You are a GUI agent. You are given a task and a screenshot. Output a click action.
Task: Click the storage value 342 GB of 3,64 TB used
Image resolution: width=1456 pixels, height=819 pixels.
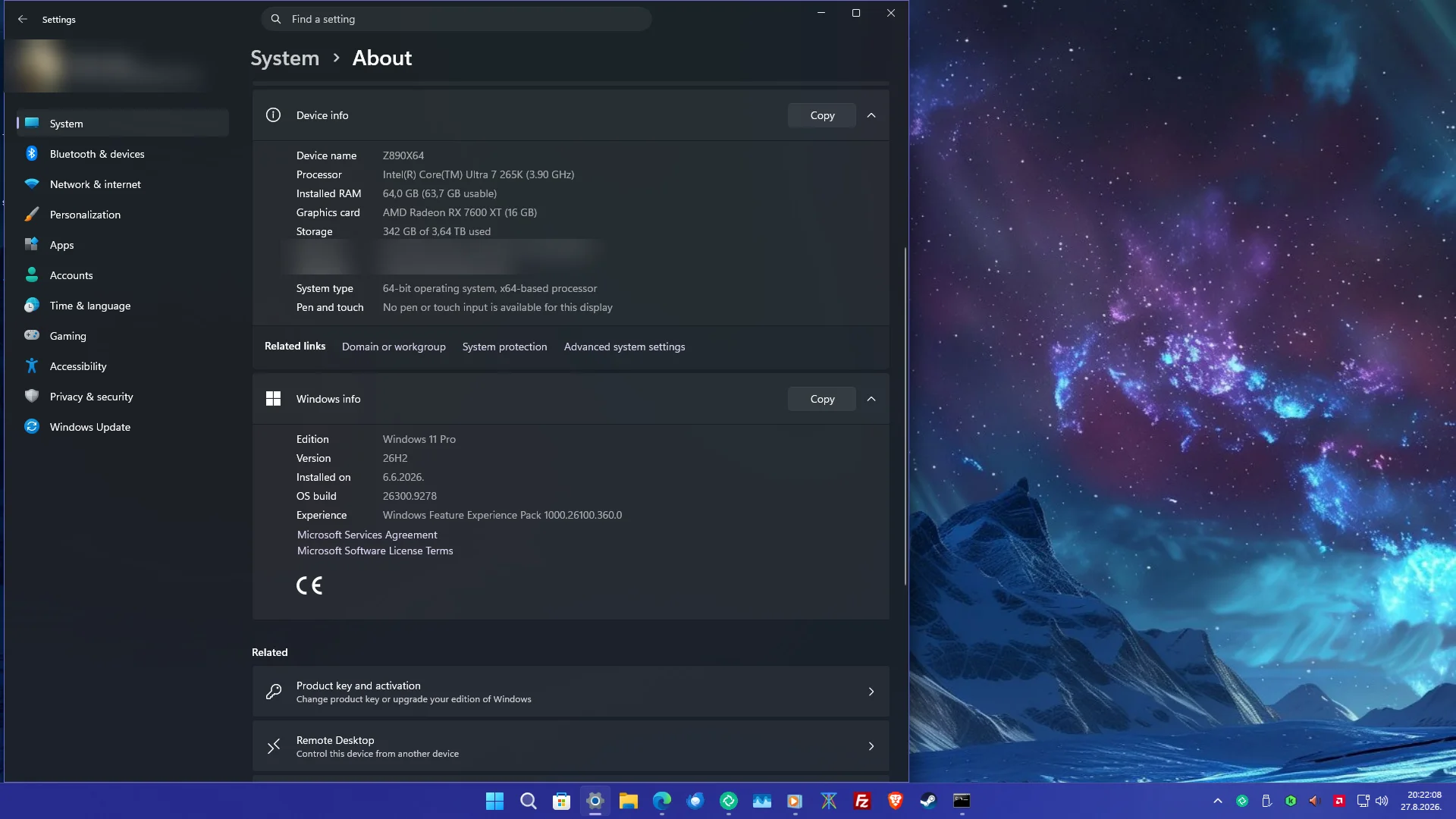(437, 231)
